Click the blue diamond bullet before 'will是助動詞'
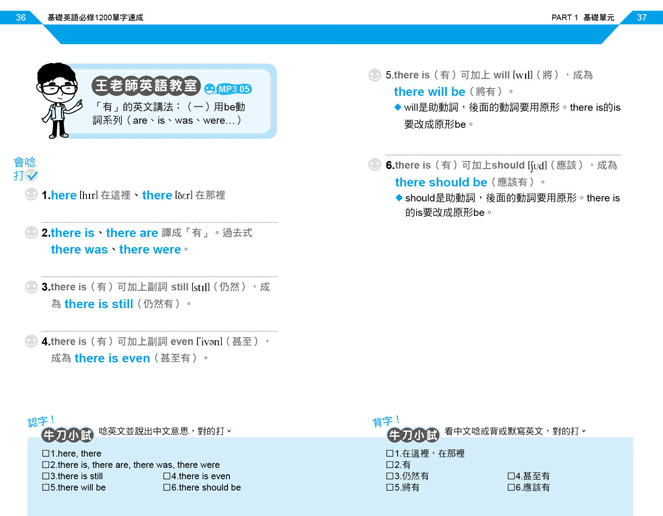Viewport: 663px width, 516px height. [x=397, y=107]
